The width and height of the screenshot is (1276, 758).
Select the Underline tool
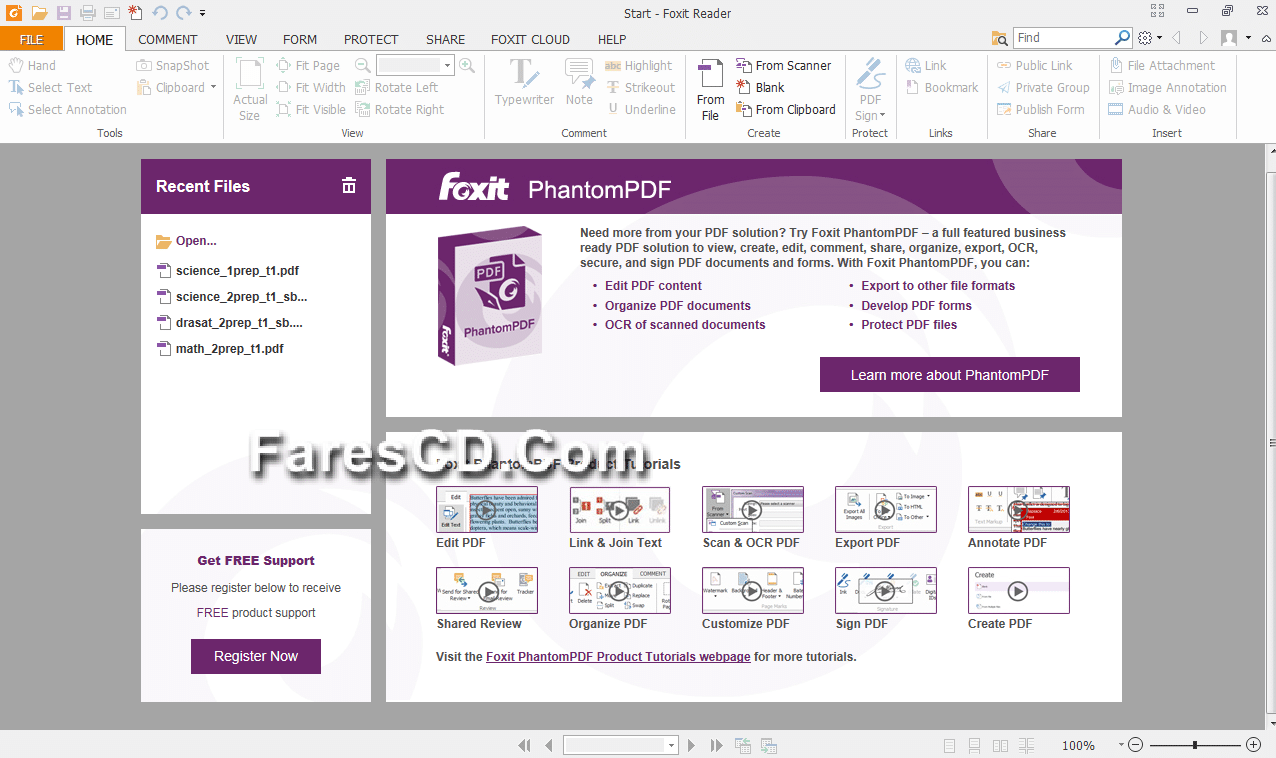pos(640,109)
